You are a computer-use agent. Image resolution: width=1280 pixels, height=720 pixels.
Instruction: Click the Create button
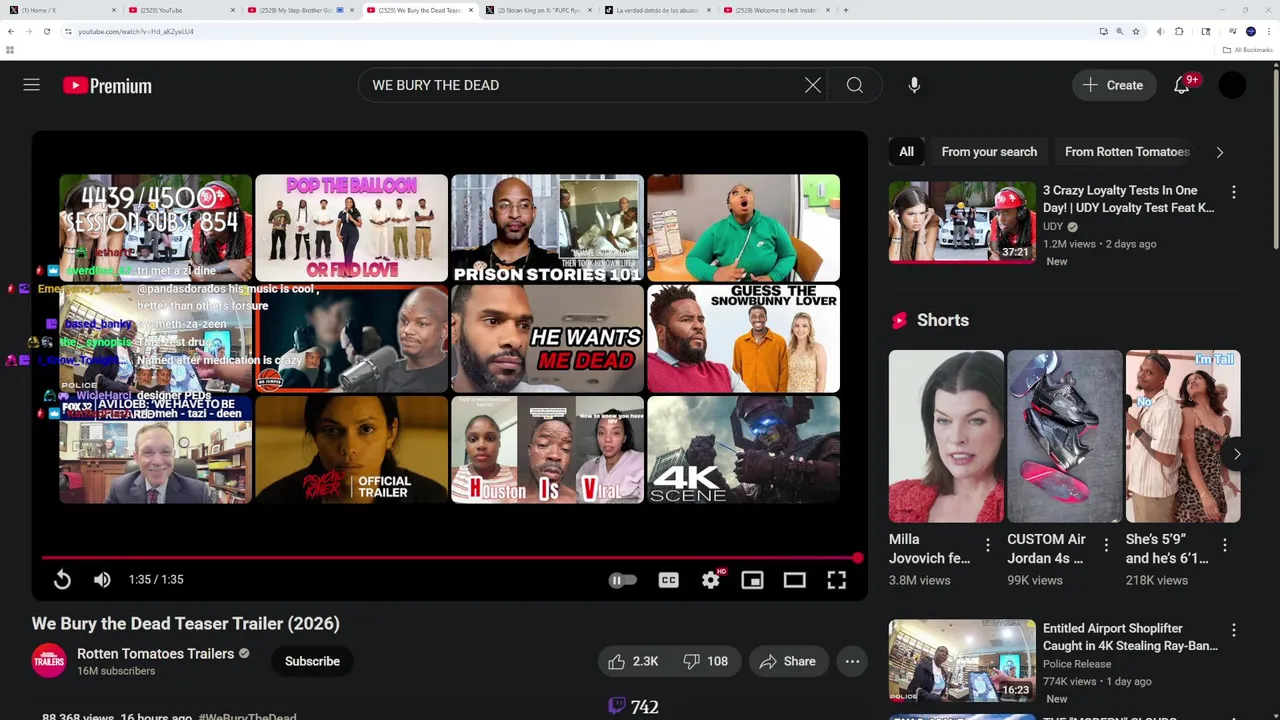coord(1112,85)
